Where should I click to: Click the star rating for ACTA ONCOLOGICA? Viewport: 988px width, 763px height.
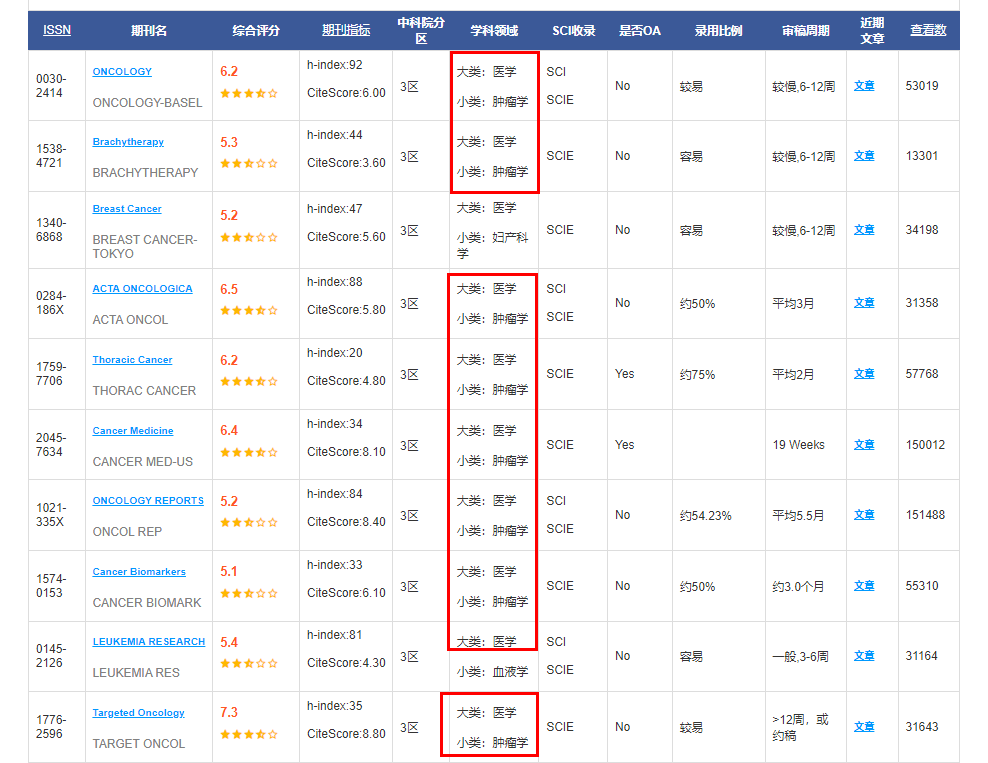(x=249, y=310)
